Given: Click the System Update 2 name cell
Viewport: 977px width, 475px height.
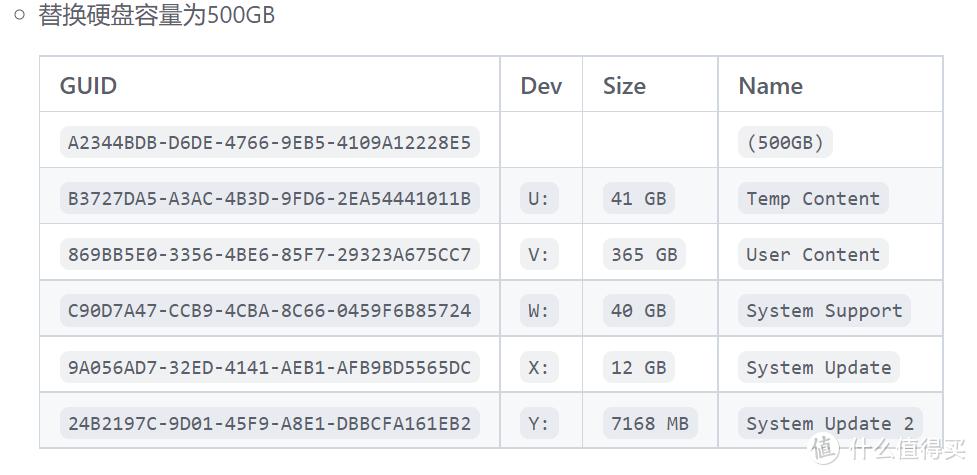Looking at the screenshot, I should click(x=830, y=423).
